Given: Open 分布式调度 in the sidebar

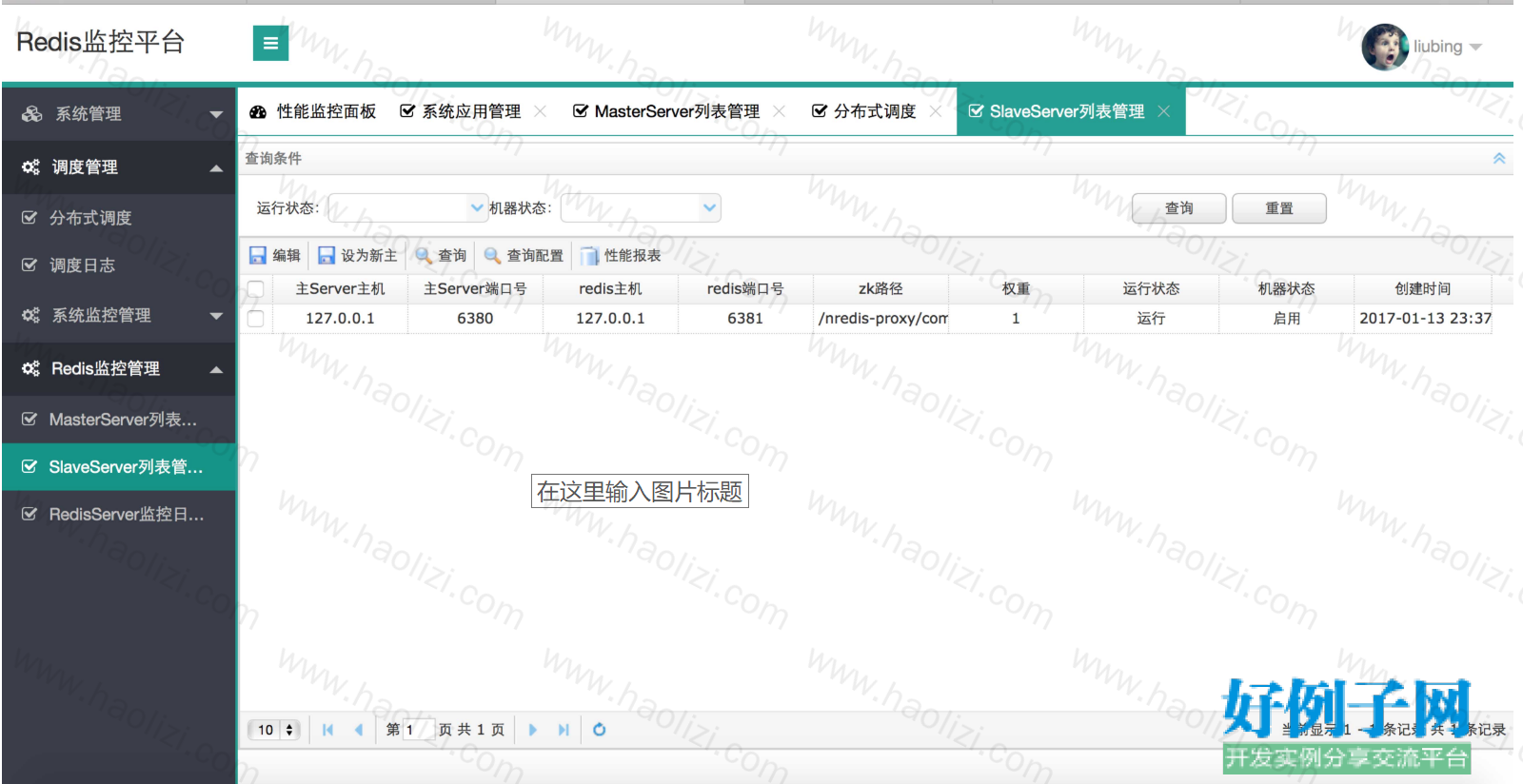Looking at the screenshot, I should point(119,218).
